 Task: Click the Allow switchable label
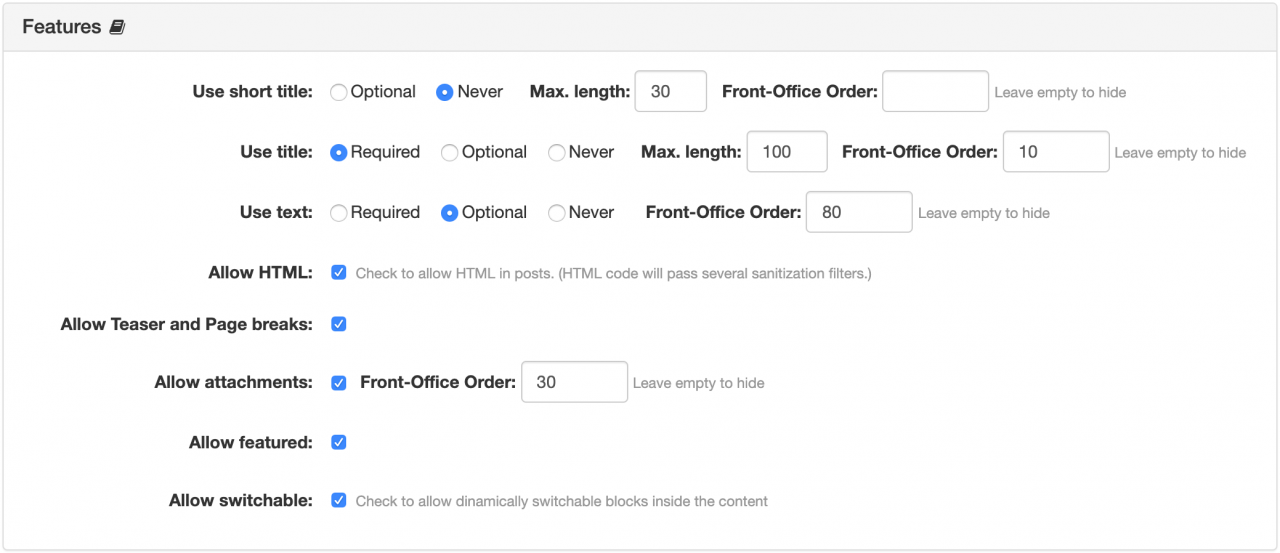point(241,500)
